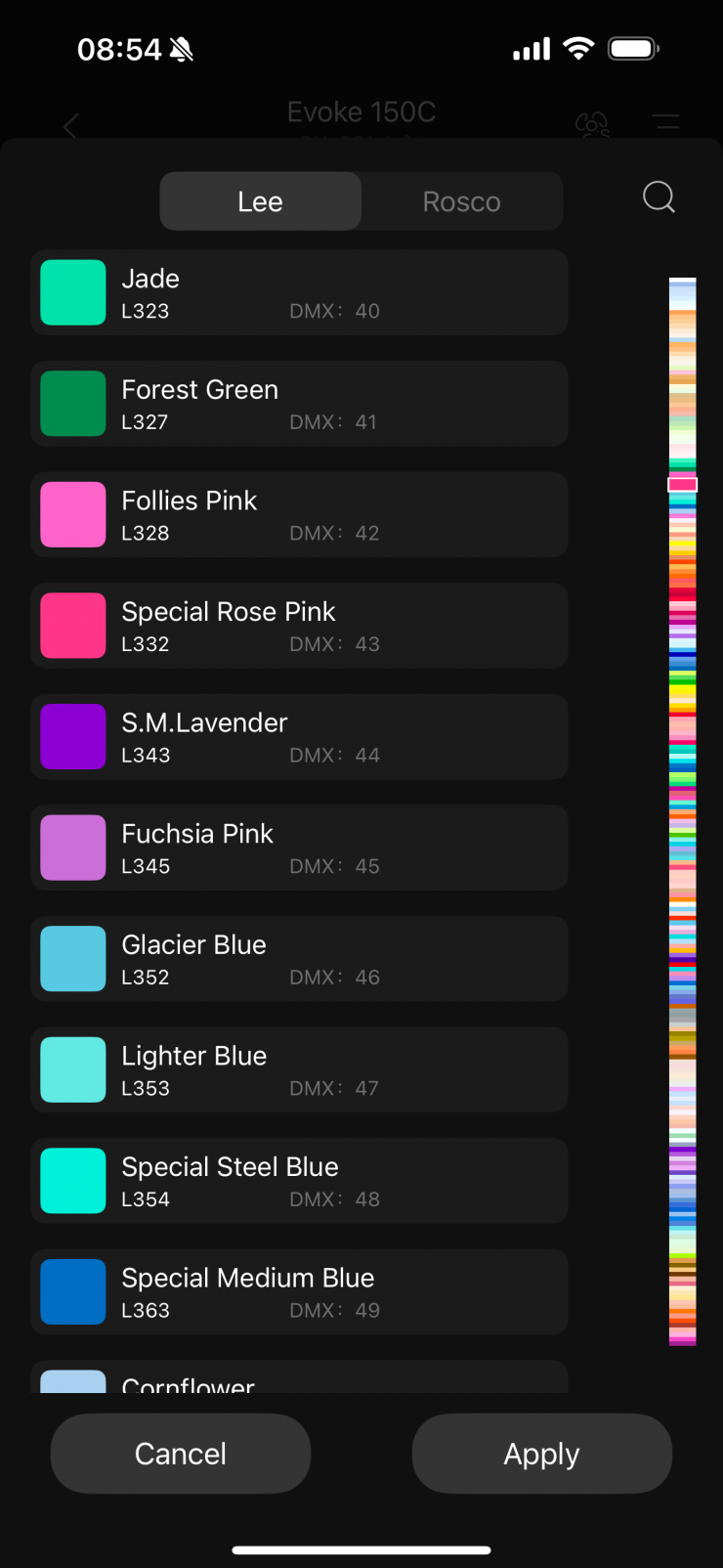This screenshot has width=723, height=1568.
Task: Tap the Special Medium Blue row
Action: click(x=299, y=1291)
